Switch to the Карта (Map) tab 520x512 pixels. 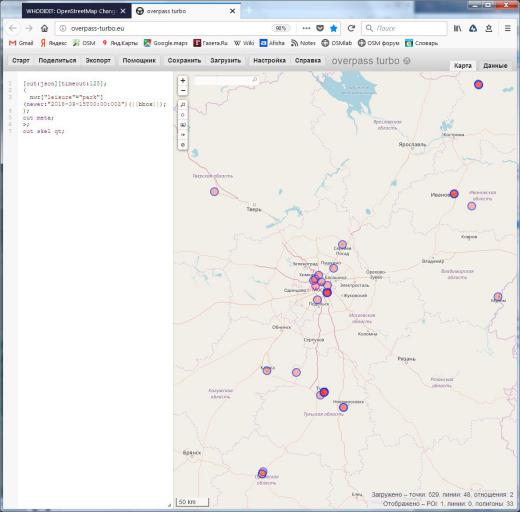463,66
